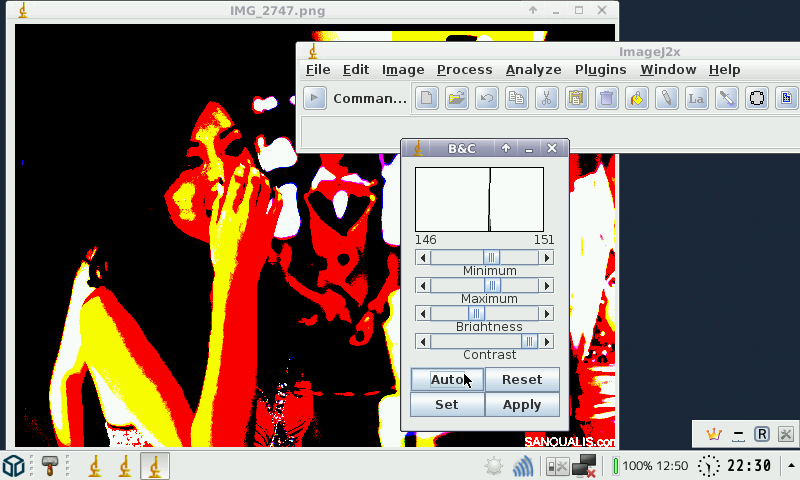
Task: Click the Minimum slider thumb
Action: tap(491, 258)
